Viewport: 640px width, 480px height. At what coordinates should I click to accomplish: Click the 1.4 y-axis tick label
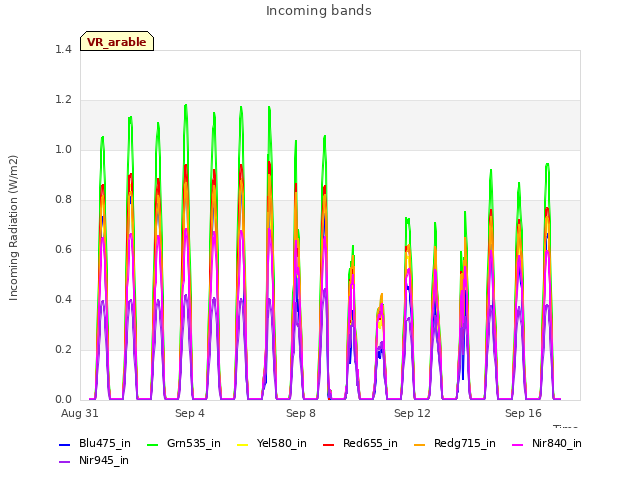coord(63,49)
